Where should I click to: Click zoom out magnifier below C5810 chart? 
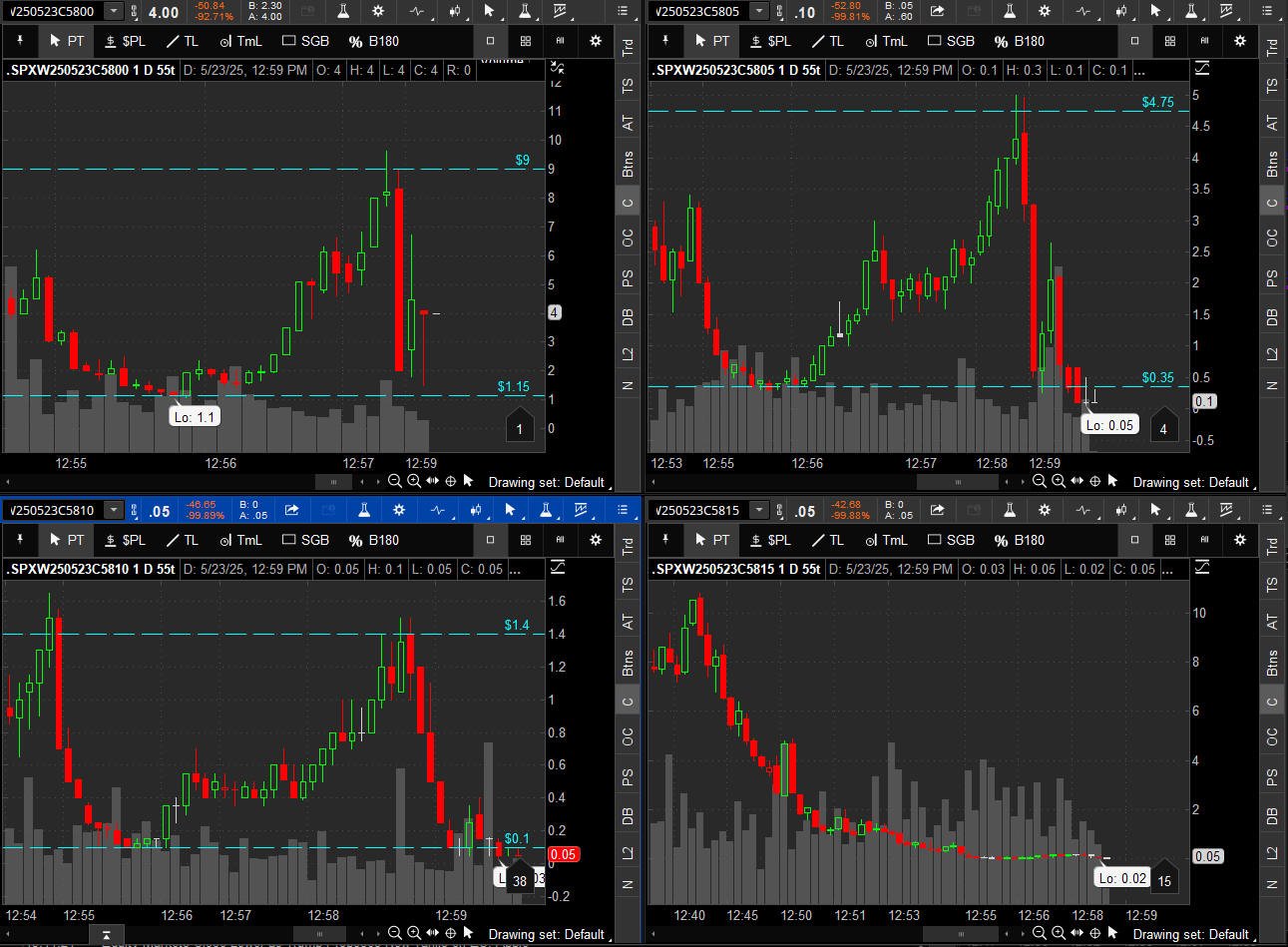tap(395, 934)
